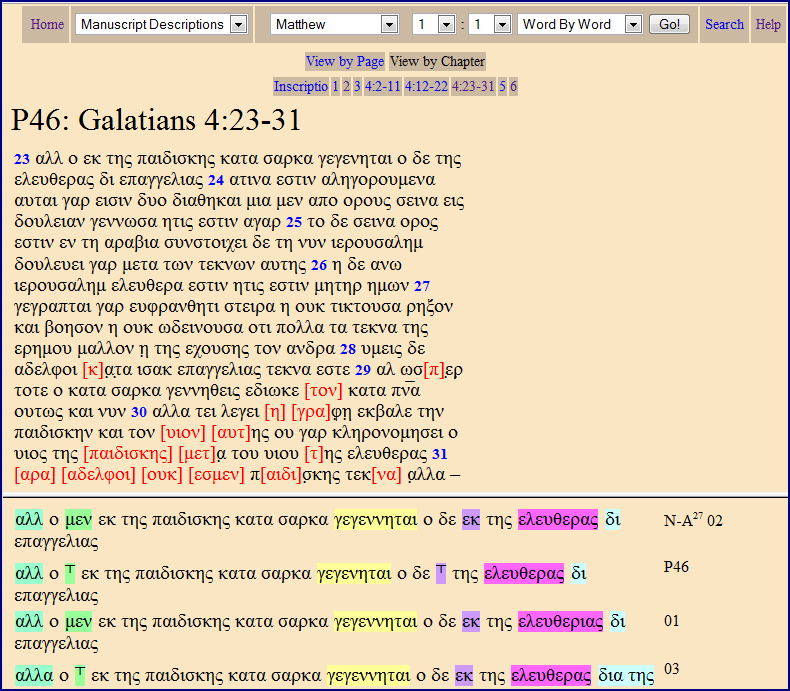Viewport: 790px width, 691px height.
Task: Click verse number 31 marker
Action: (x=440, y=454)
